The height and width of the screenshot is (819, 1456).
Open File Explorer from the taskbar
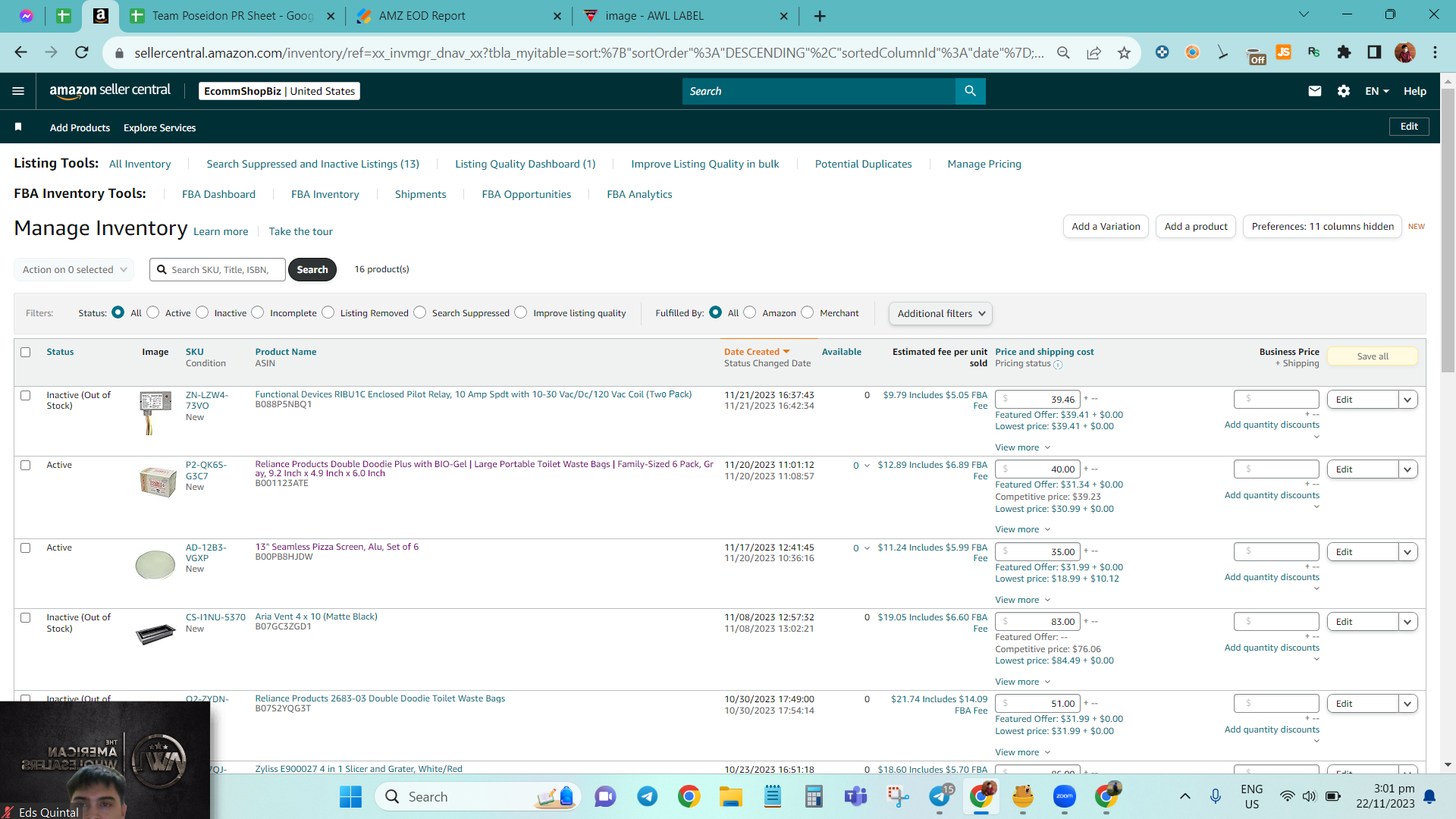point(731,797)
